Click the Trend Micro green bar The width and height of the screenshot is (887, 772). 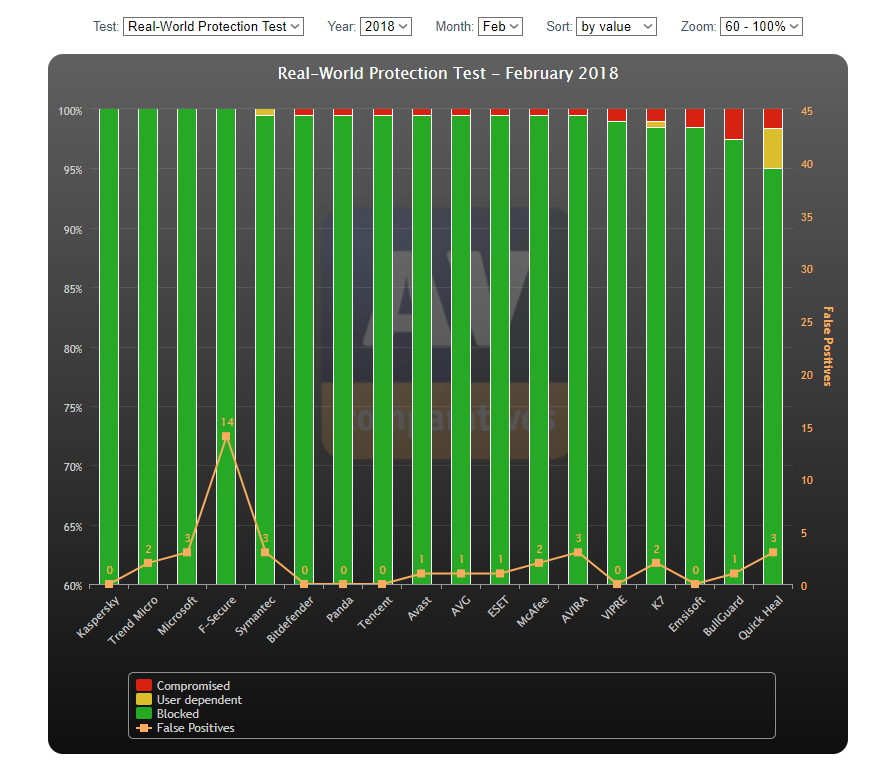[x=148, y=346]
